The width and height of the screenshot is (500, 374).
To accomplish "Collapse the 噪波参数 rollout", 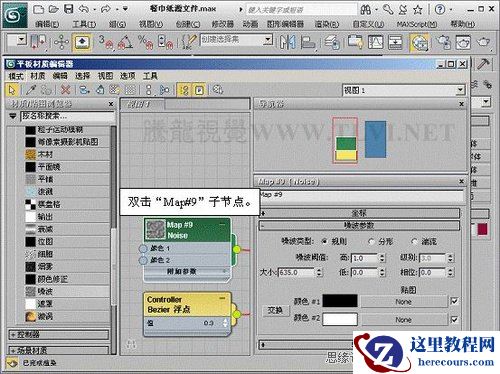I will coord(359,225).
